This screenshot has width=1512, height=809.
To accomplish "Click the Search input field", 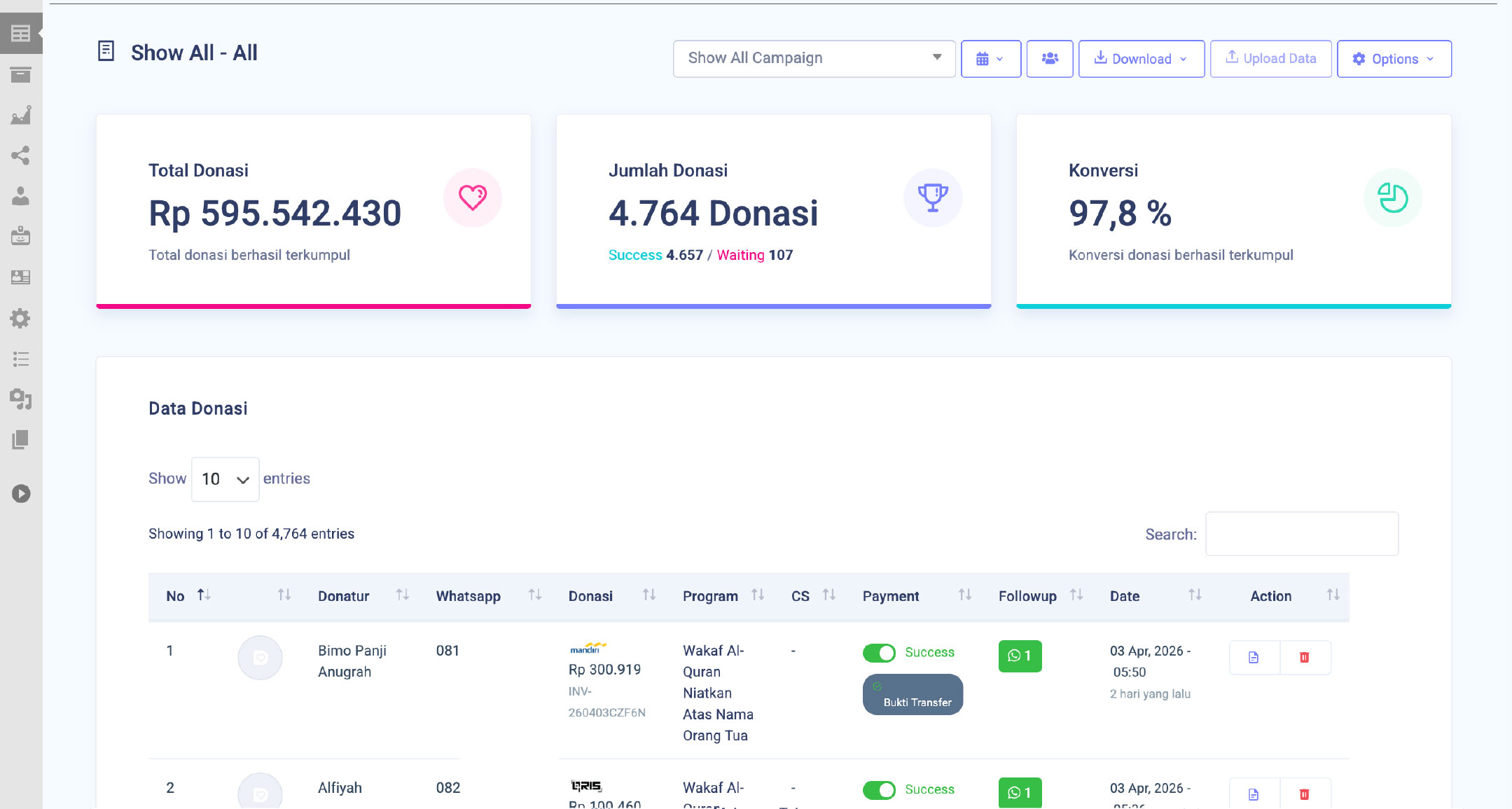I will pyautogui.click(x=1301, y=534).
